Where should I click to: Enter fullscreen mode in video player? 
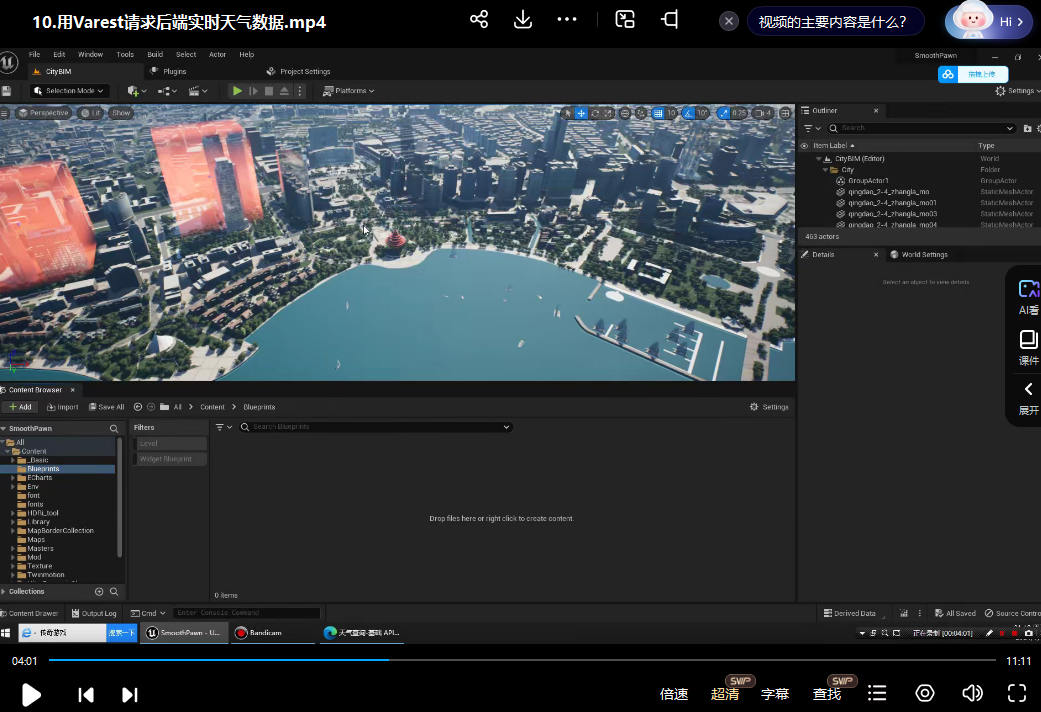pos(1017,693)
